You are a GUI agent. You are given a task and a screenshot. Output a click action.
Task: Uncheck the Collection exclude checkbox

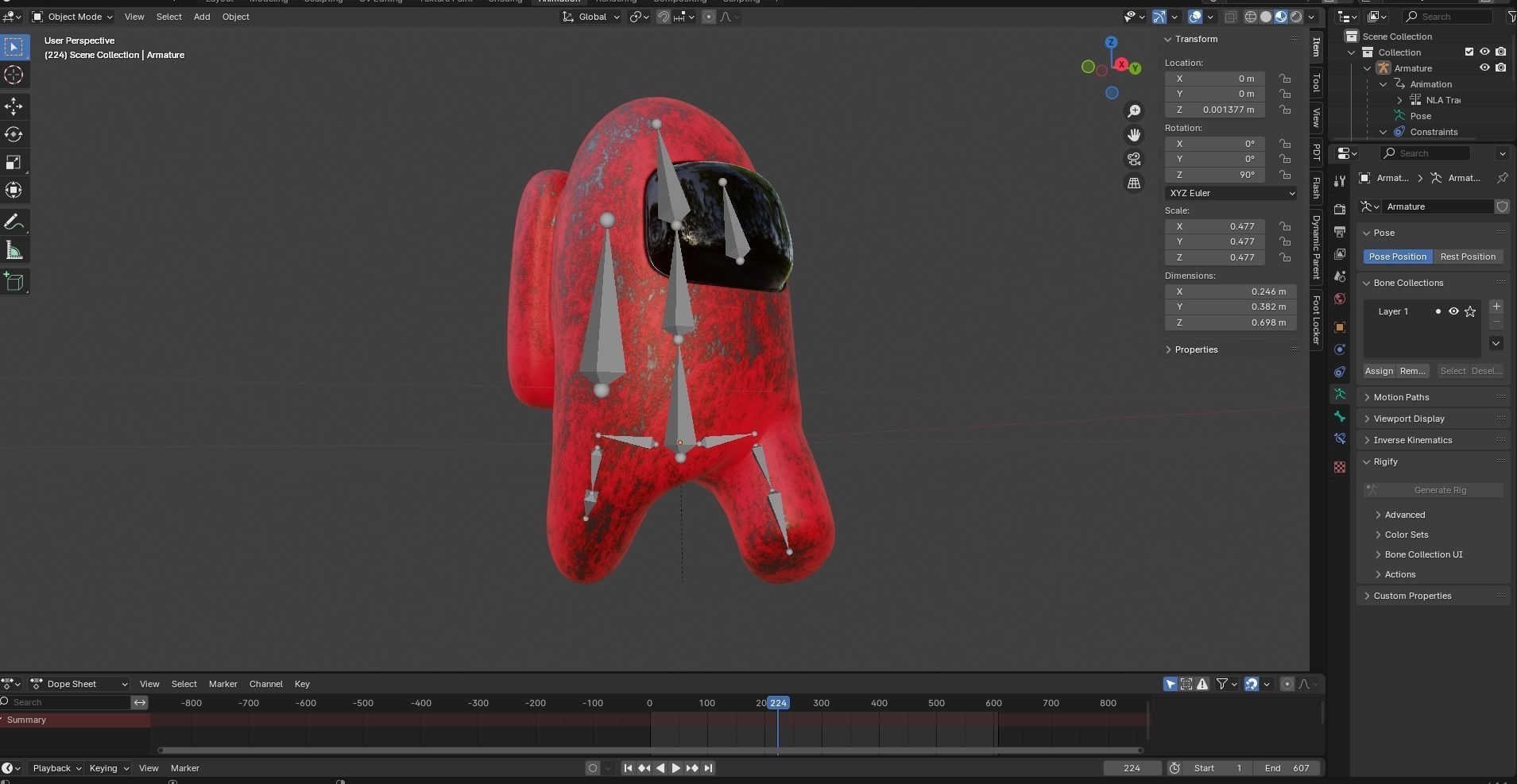(1469, 52)
